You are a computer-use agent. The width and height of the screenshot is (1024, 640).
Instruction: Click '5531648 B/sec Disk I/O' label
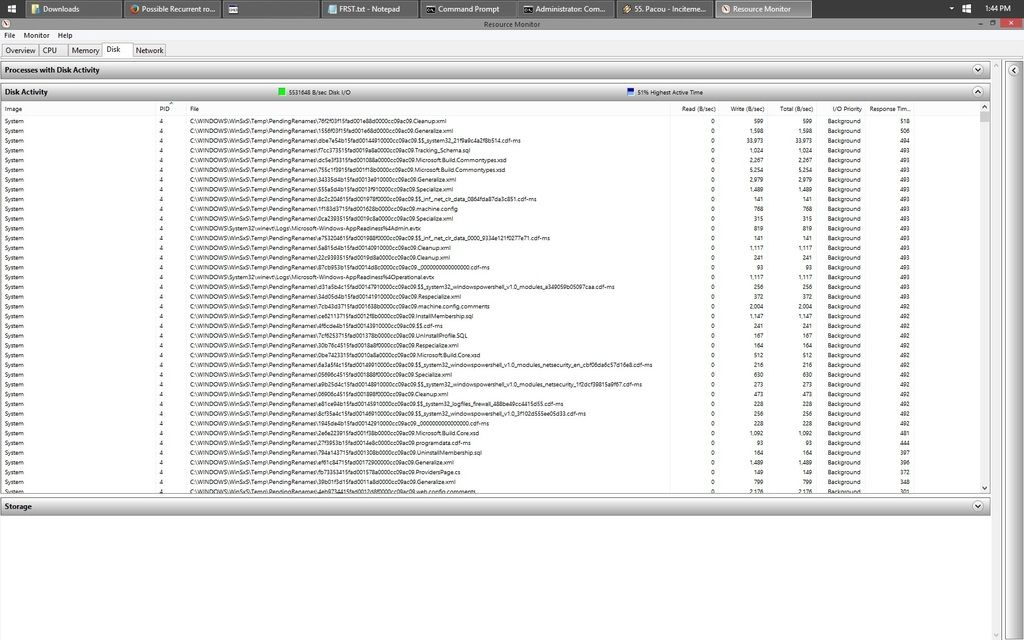[x=319, y=93]
